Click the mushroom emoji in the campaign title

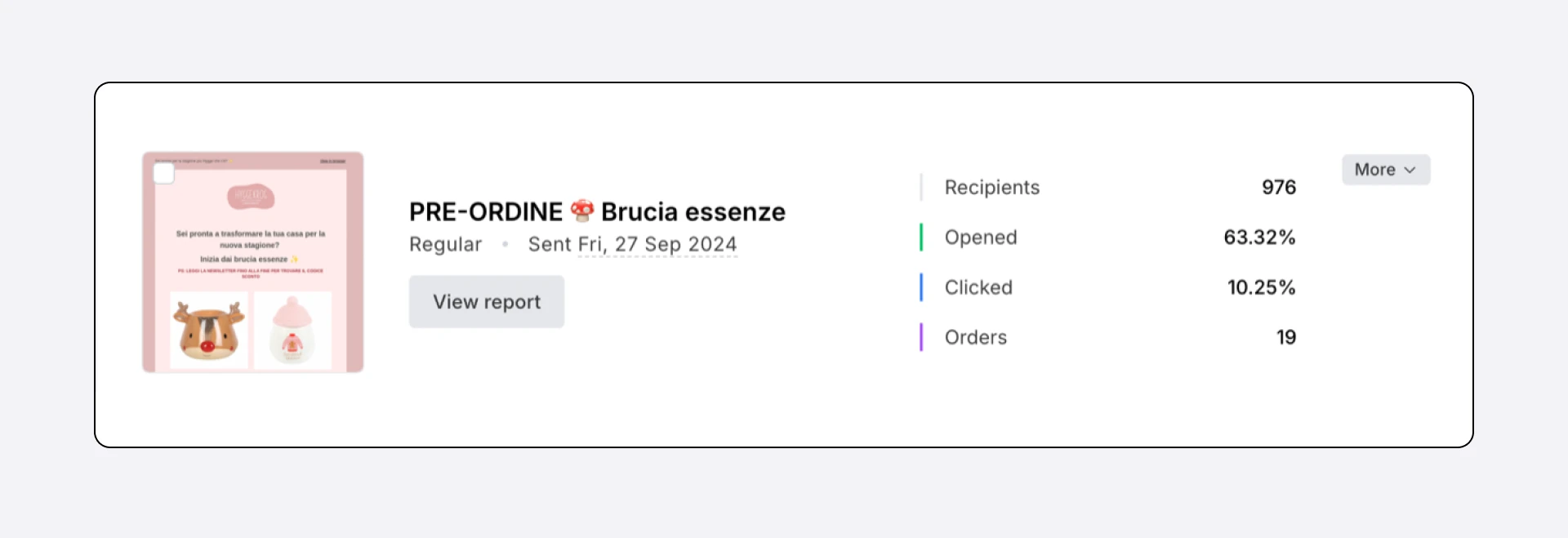pos(582,211)
